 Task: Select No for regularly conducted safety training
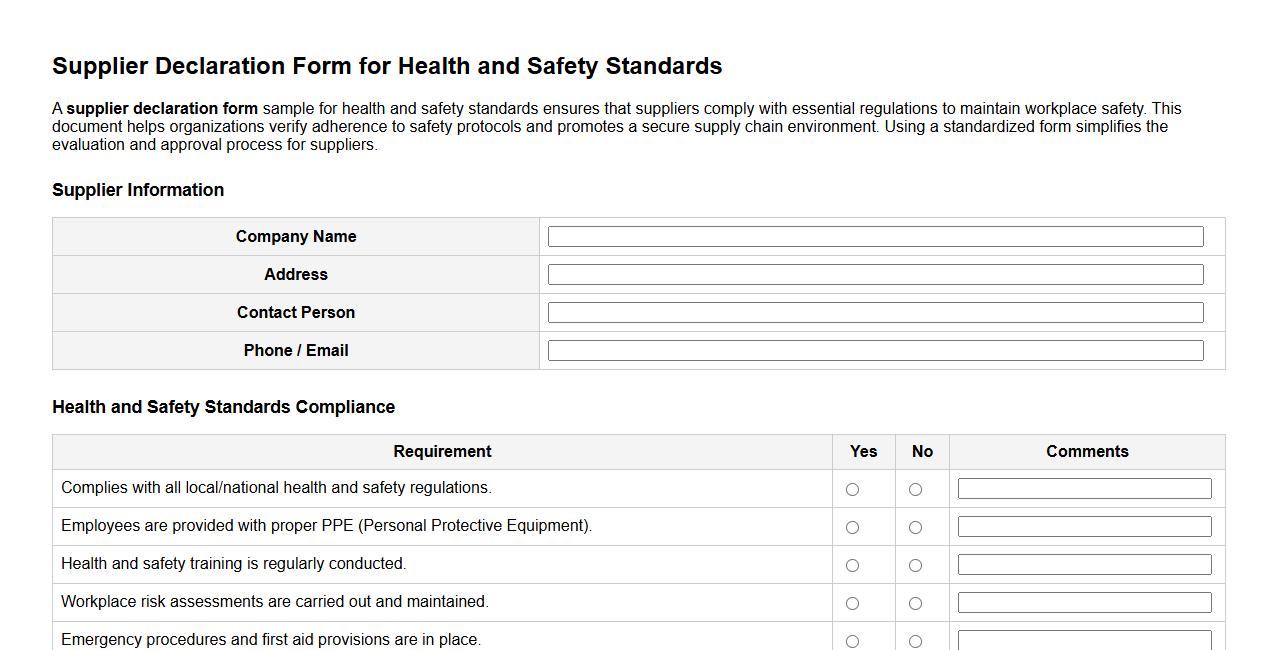pos(914,565)
